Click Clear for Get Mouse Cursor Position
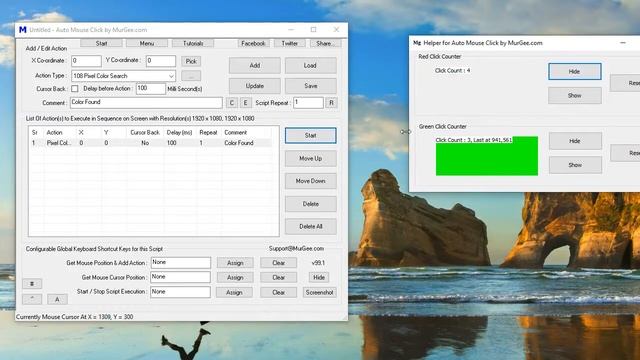The image size is (640, 360). (278, 278)
